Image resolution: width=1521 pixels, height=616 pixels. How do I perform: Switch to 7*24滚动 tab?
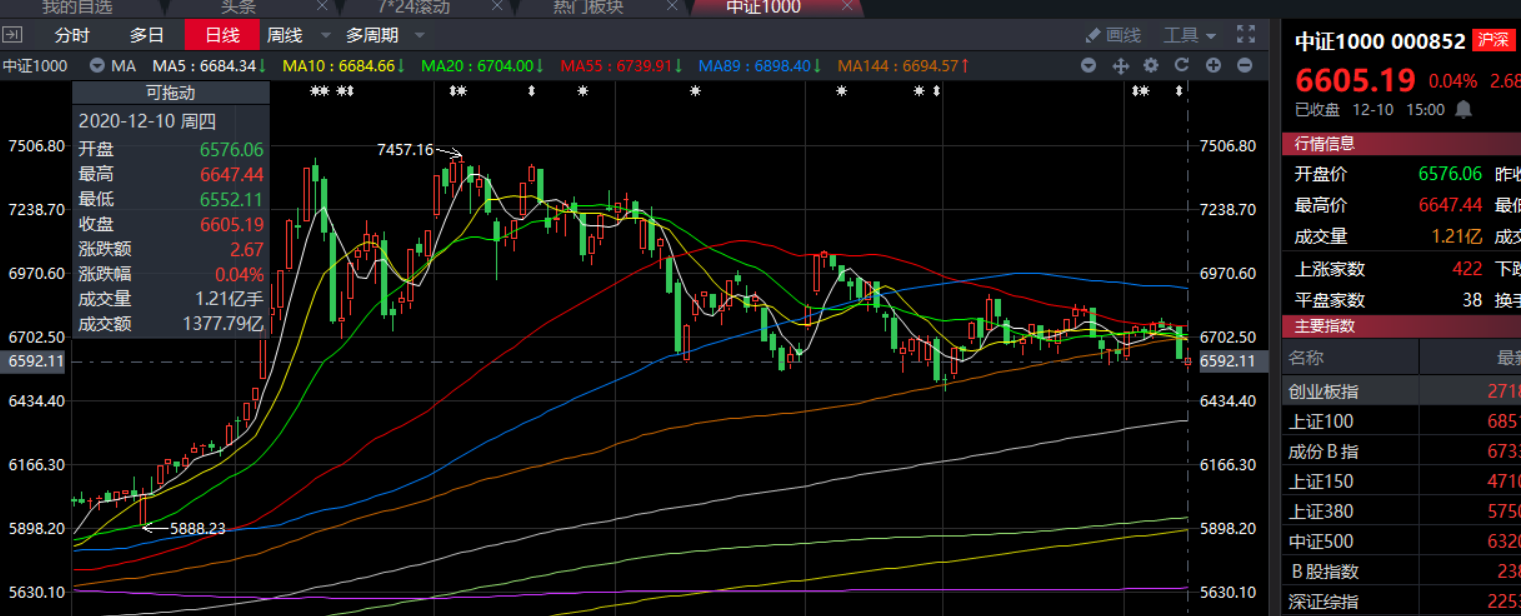(414, 6)
